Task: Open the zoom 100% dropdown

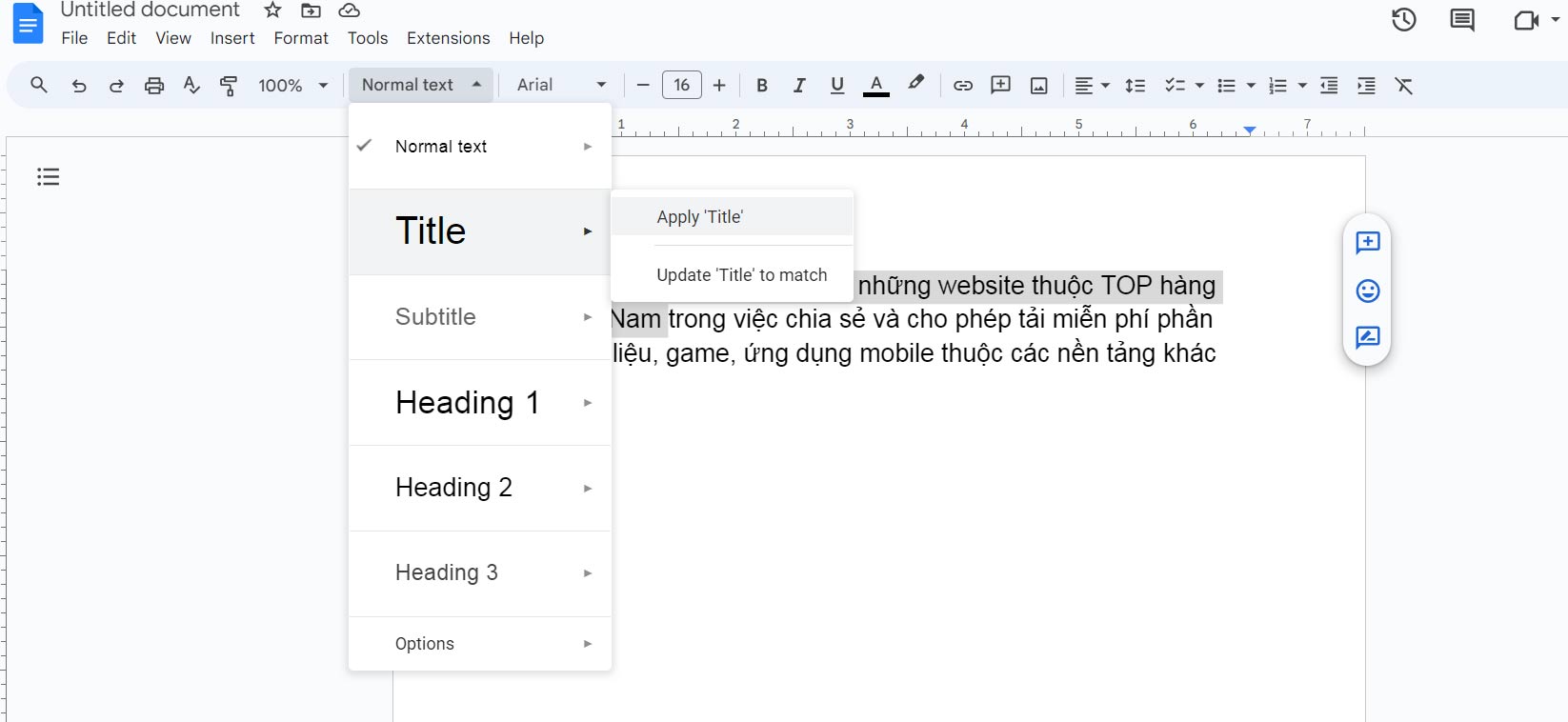Action: point(293,86)
